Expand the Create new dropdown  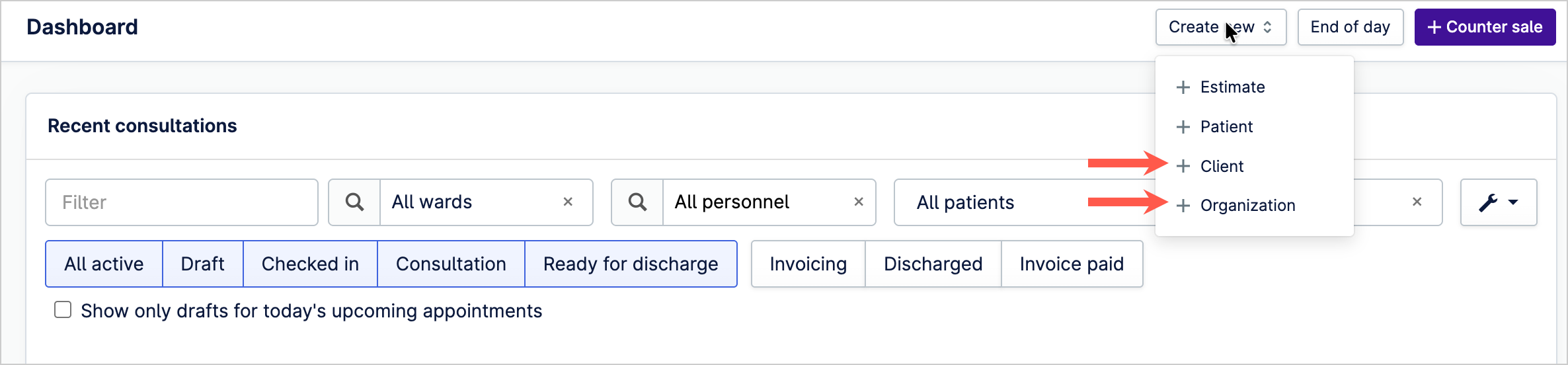(1221, 27)
